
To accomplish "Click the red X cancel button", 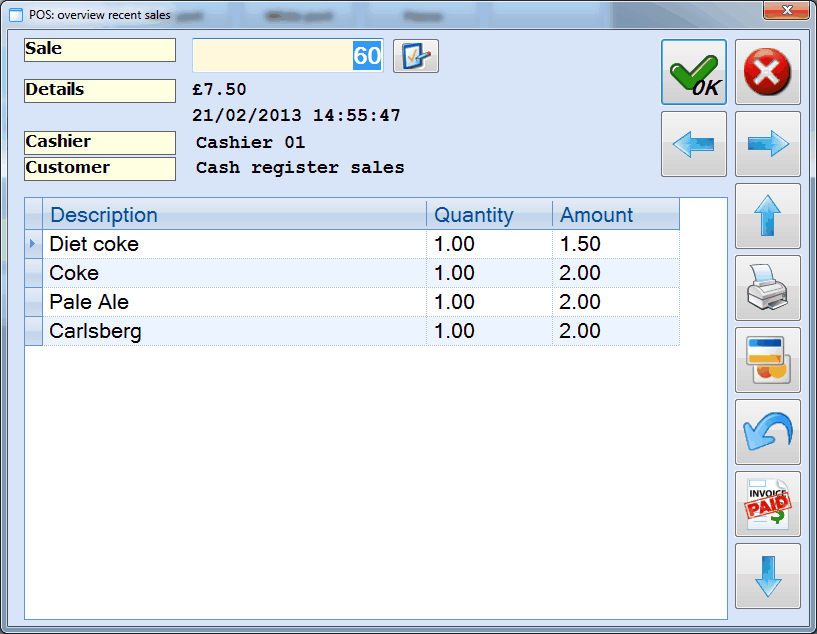I will (x=767, y=72).
